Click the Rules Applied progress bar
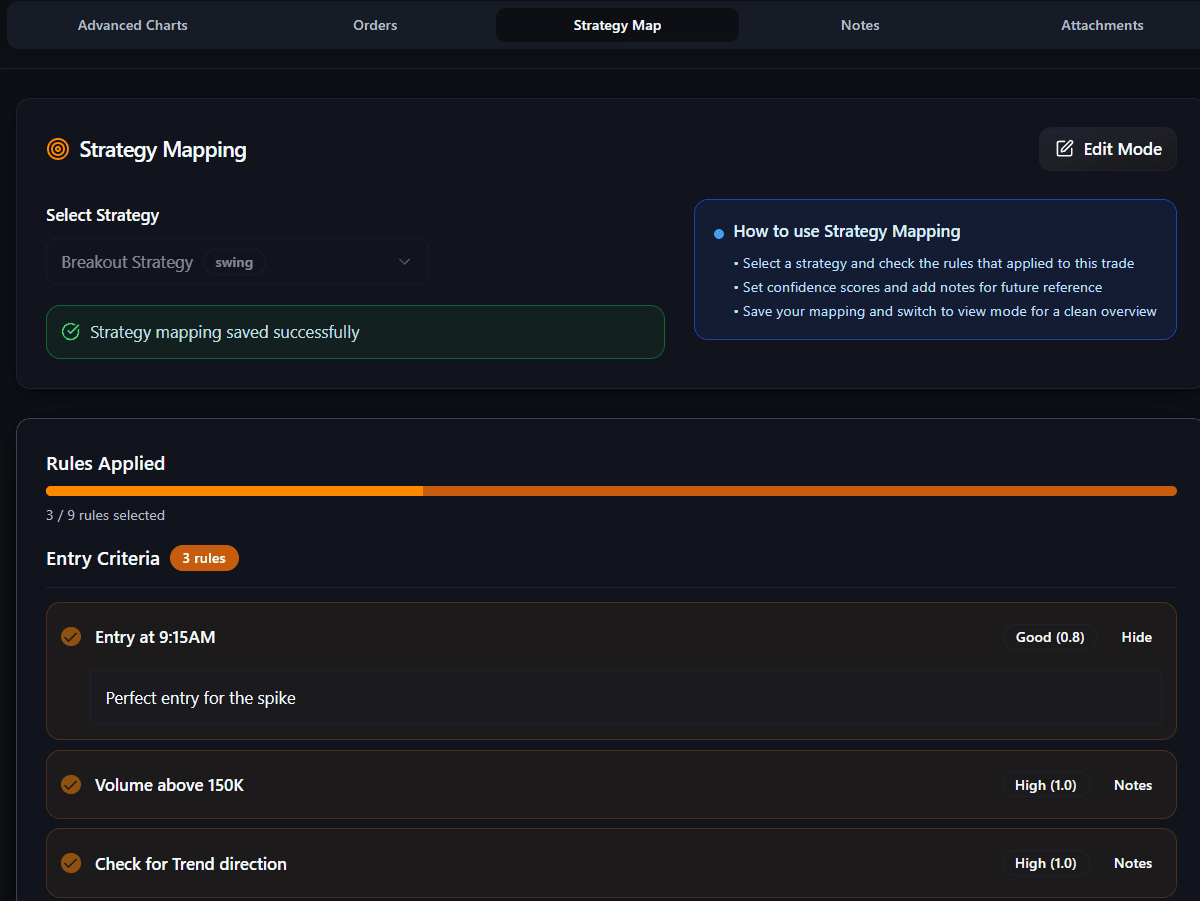This screenshot has height=901, width=1200. coord(611,490)
